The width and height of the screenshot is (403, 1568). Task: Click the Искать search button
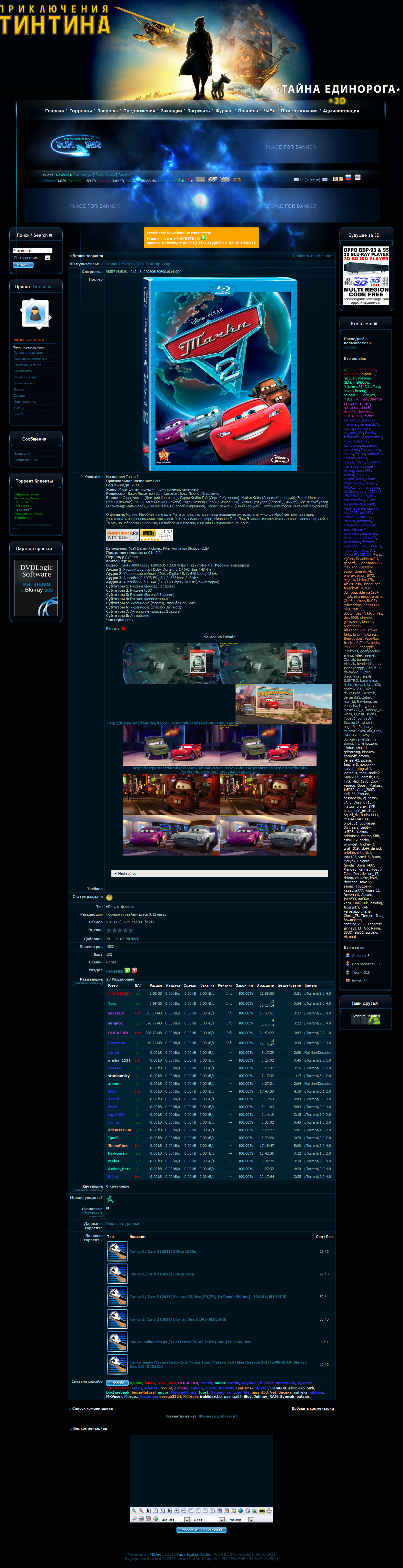tap(23, 265)
